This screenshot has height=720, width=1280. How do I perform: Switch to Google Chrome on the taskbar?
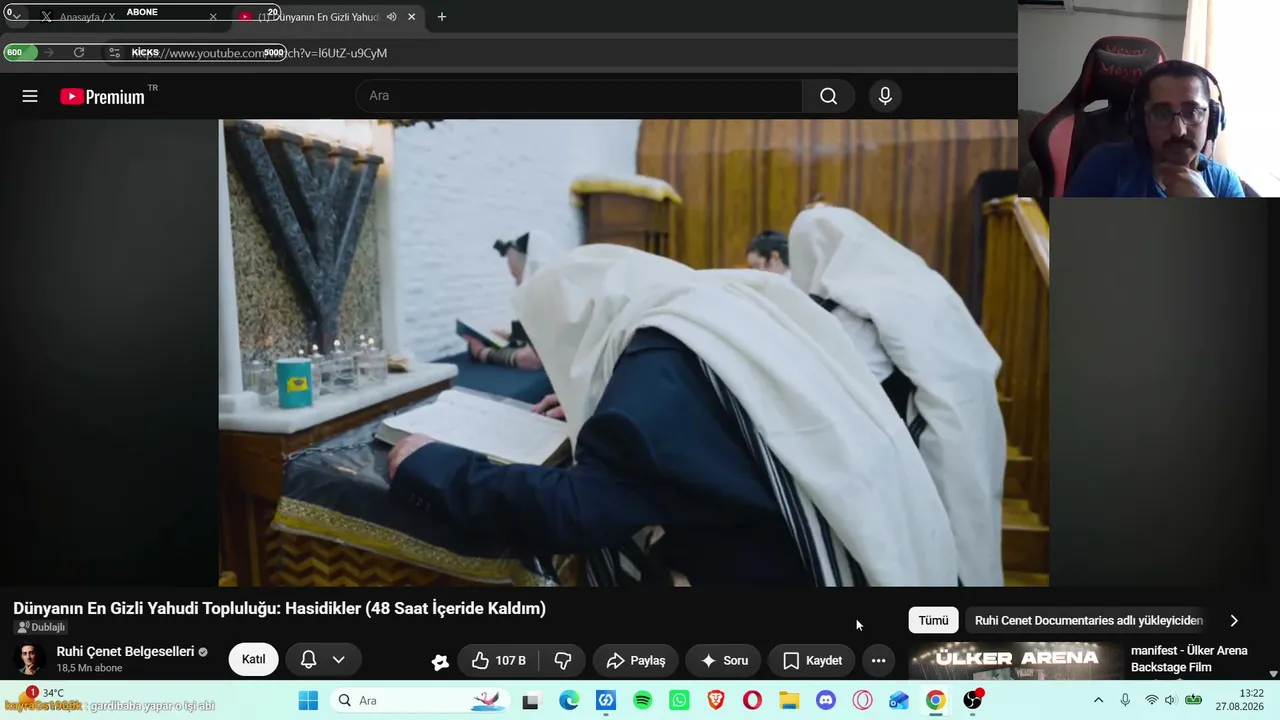(x=935, y=700)
